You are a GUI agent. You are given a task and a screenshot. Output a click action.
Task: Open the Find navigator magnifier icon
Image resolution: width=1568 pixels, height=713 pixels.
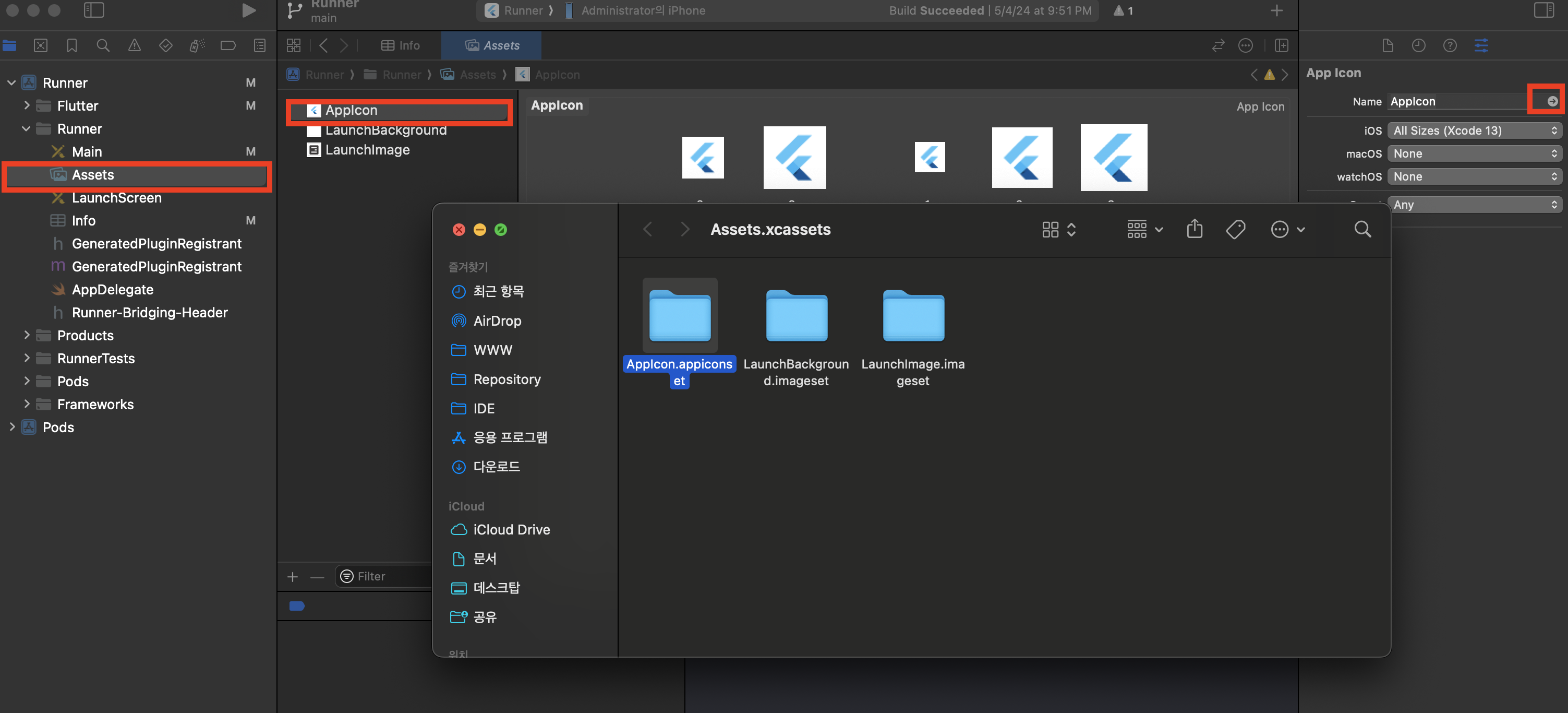point(103,45)
